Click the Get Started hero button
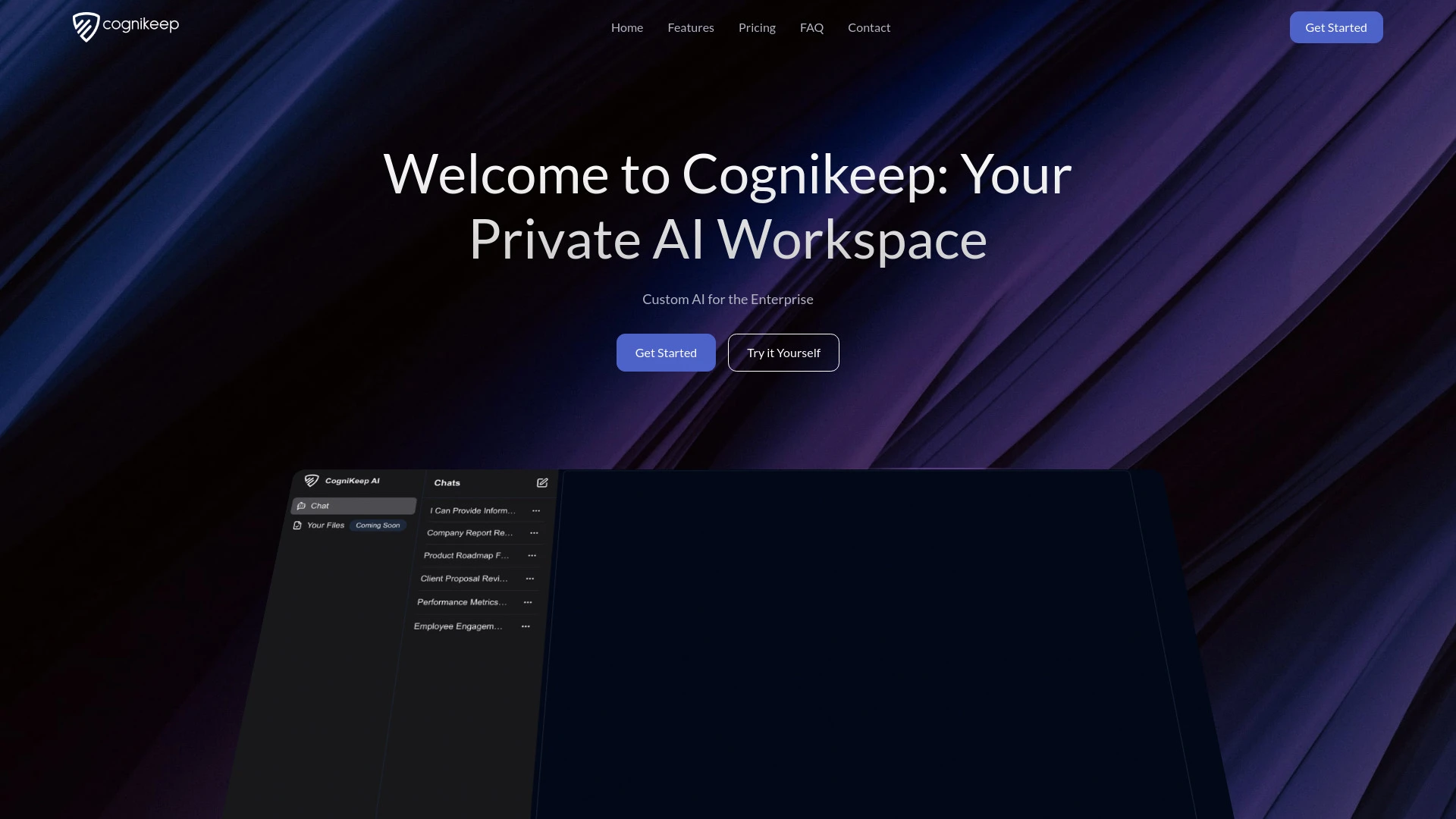The width and height of the screenshot is (1456, 819). (x=665, y=352)
